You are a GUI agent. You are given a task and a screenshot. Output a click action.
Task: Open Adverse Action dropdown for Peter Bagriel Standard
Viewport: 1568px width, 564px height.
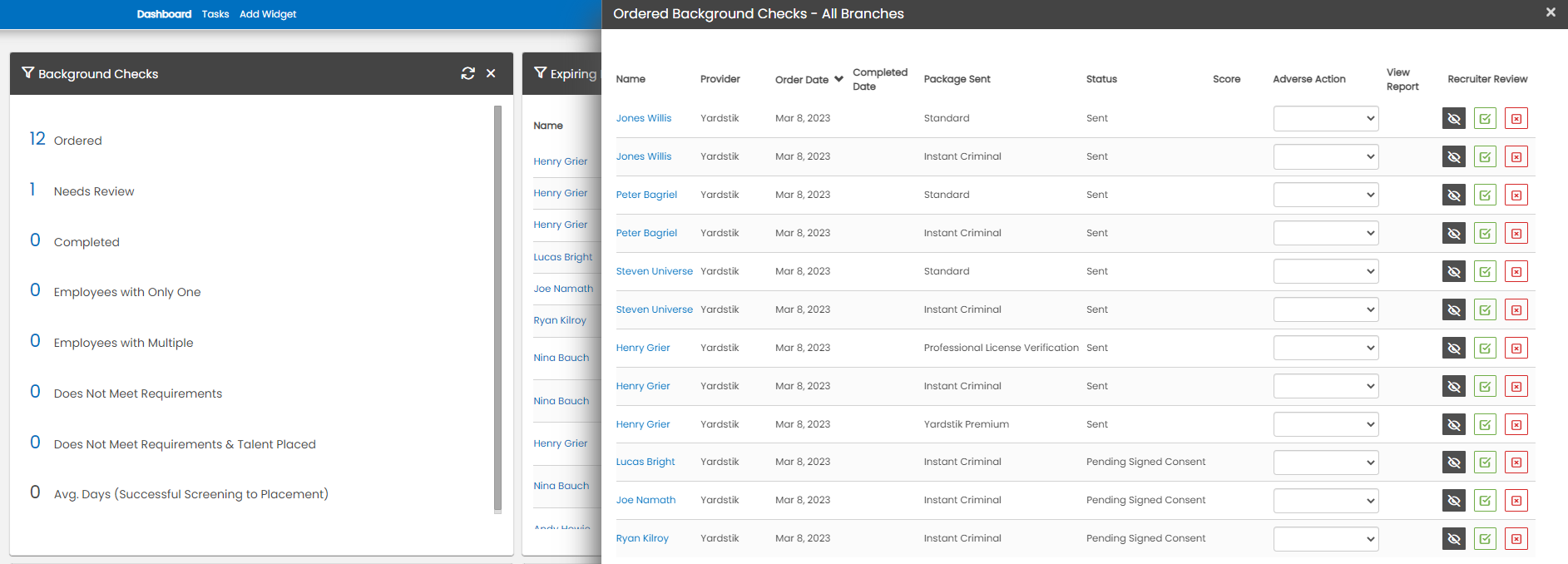(x=1326, y=195)
